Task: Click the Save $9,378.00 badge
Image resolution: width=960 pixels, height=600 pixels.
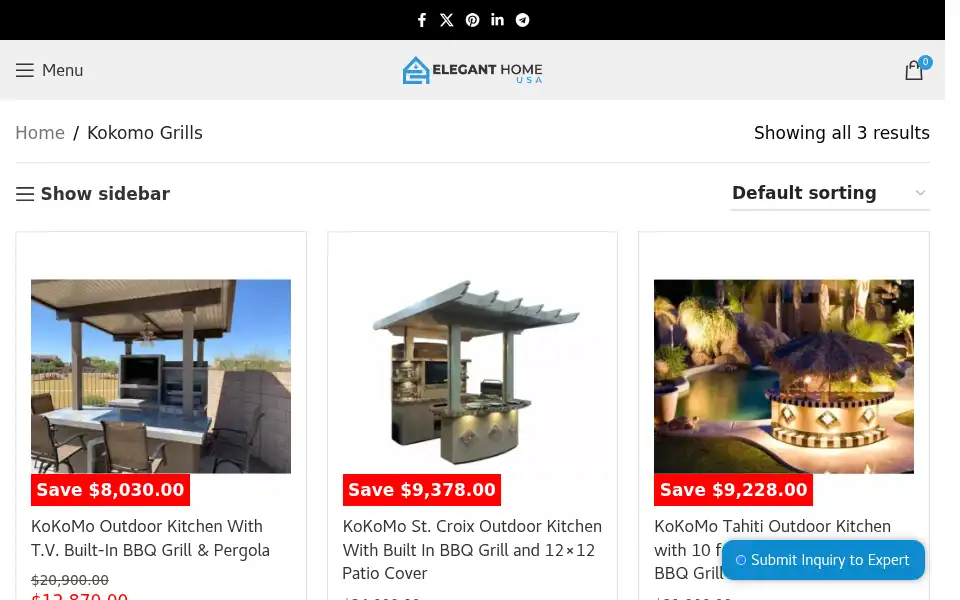Action: (422, 490)
